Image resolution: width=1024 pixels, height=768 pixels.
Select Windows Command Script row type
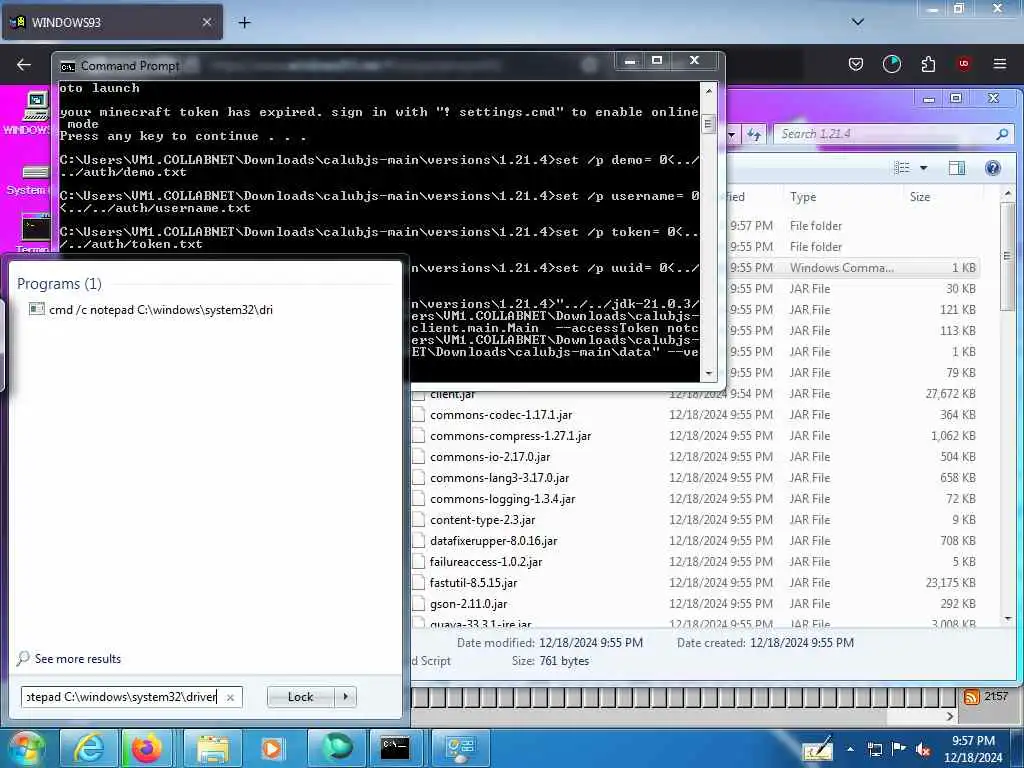click(842, 268)
